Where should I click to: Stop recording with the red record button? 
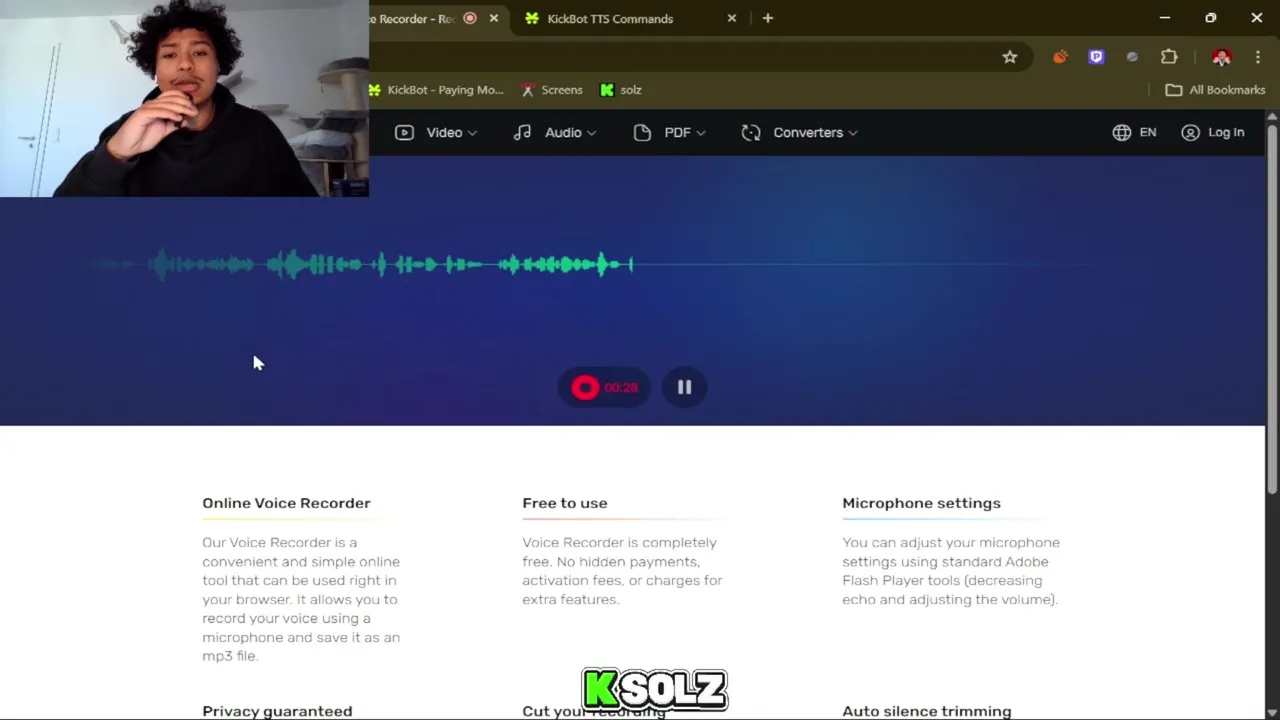pos(585,387)
